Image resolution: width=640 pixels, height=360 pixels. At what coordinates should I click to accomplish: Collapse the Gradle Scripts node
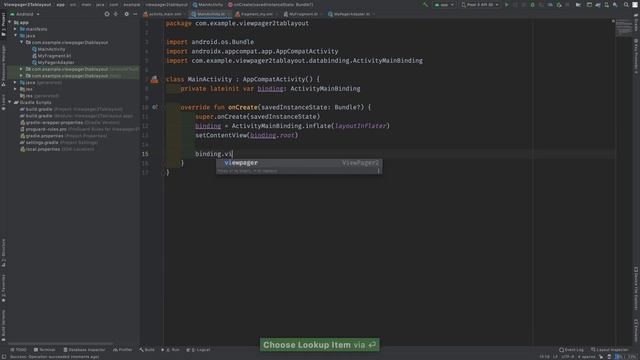coord(10,102)
